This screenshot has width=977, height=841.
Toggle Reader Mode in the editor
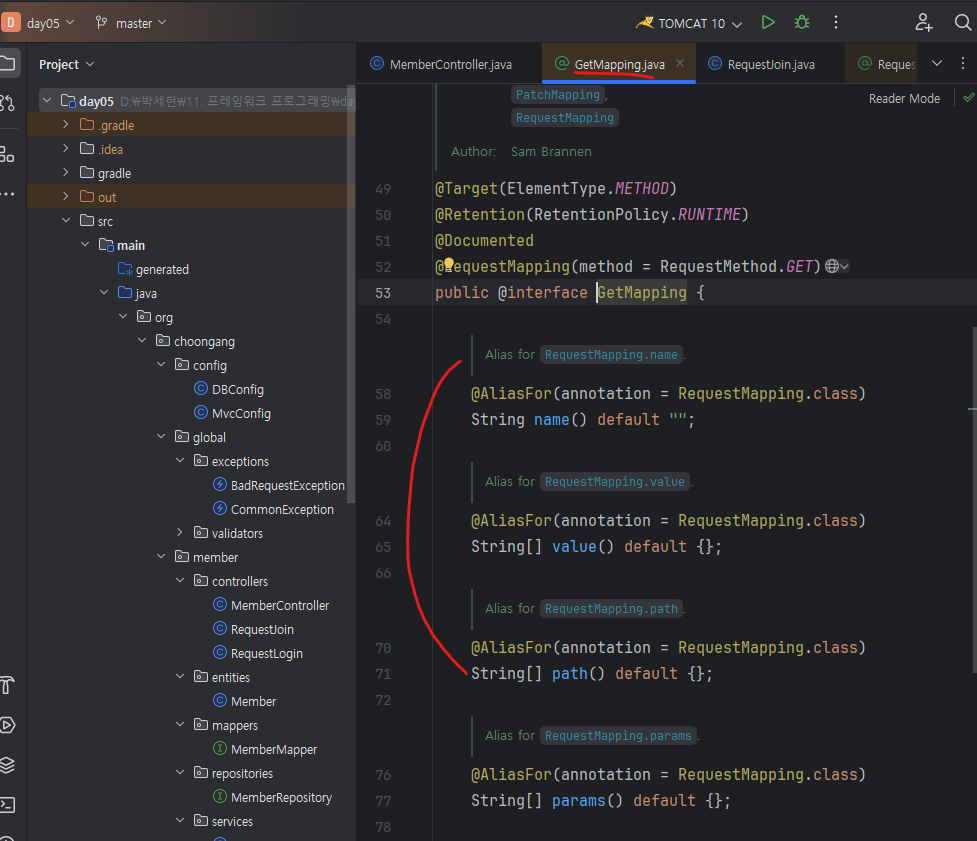point(904,98)
